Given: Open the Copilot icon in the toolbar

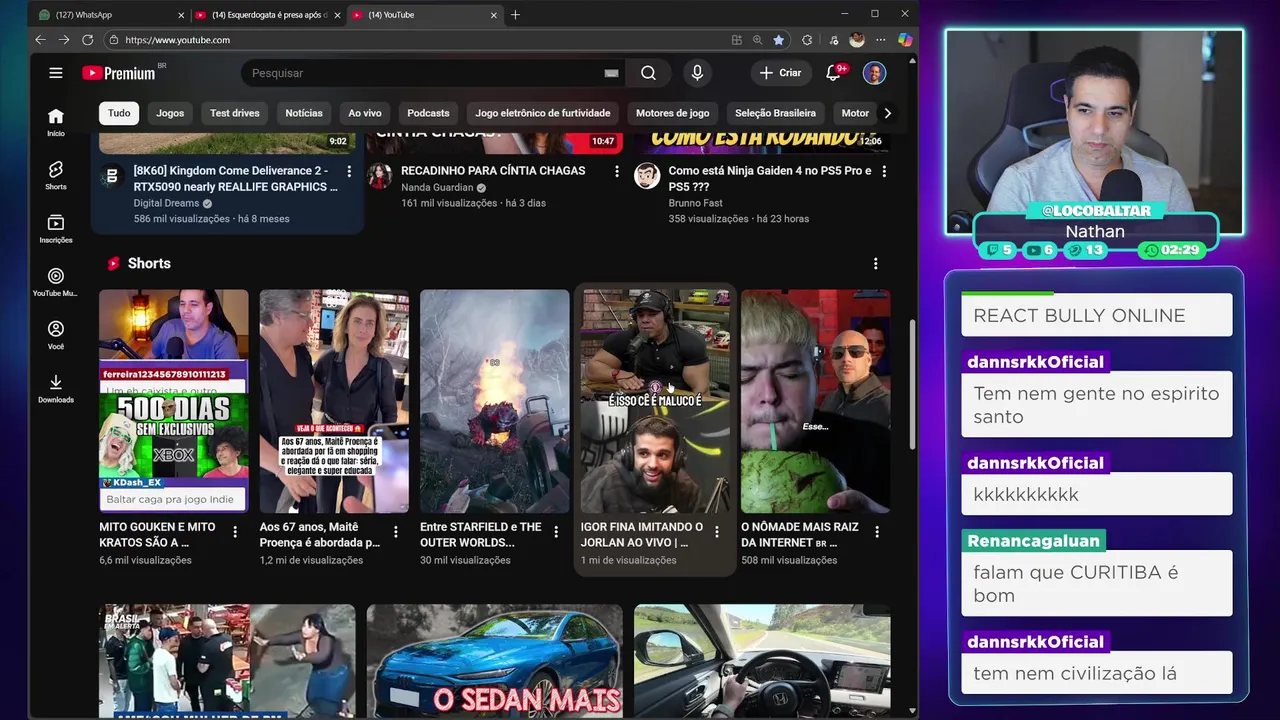Looking at the screenshot, I should [905, 40].
